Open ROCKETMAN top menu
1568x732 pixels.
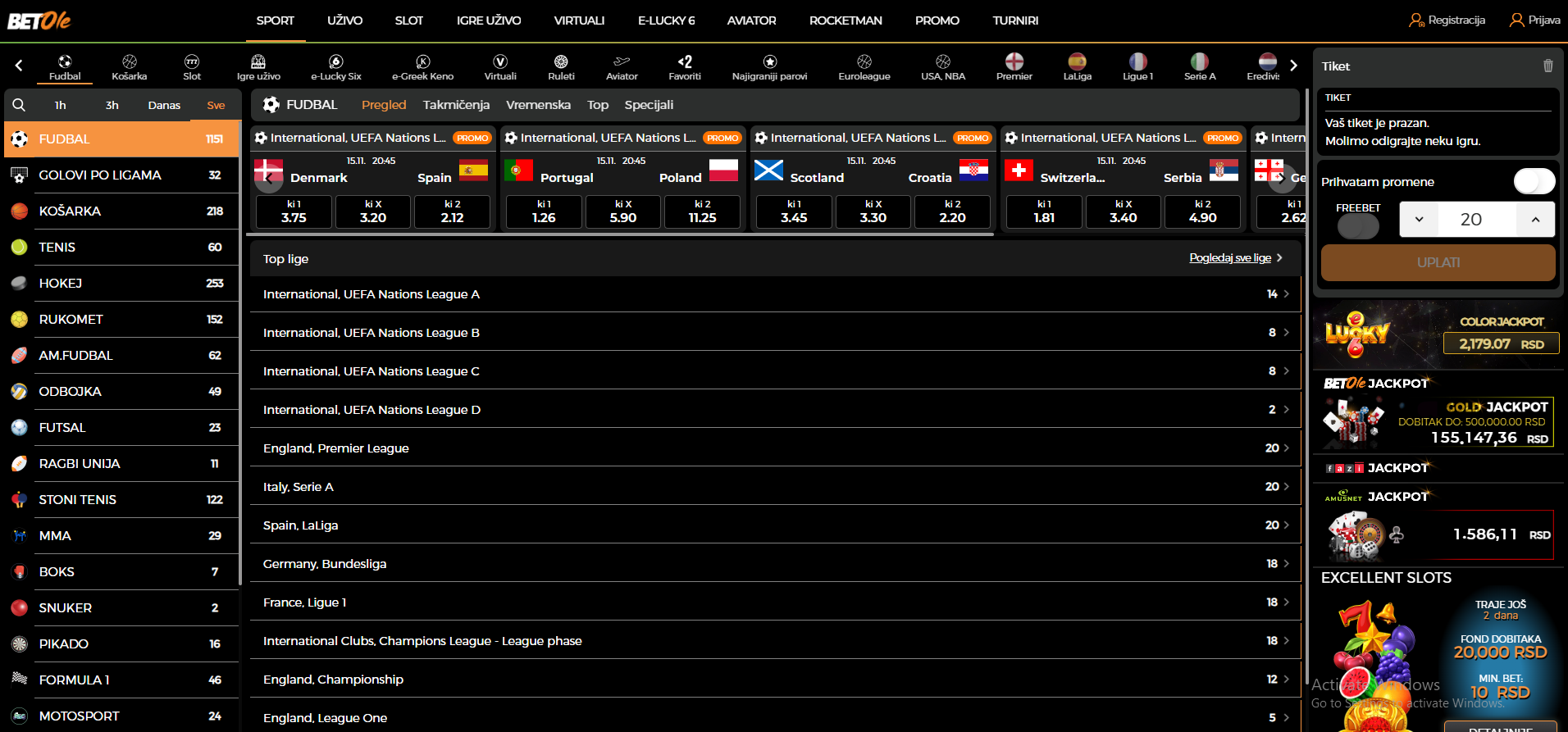(x=846, y=20)
